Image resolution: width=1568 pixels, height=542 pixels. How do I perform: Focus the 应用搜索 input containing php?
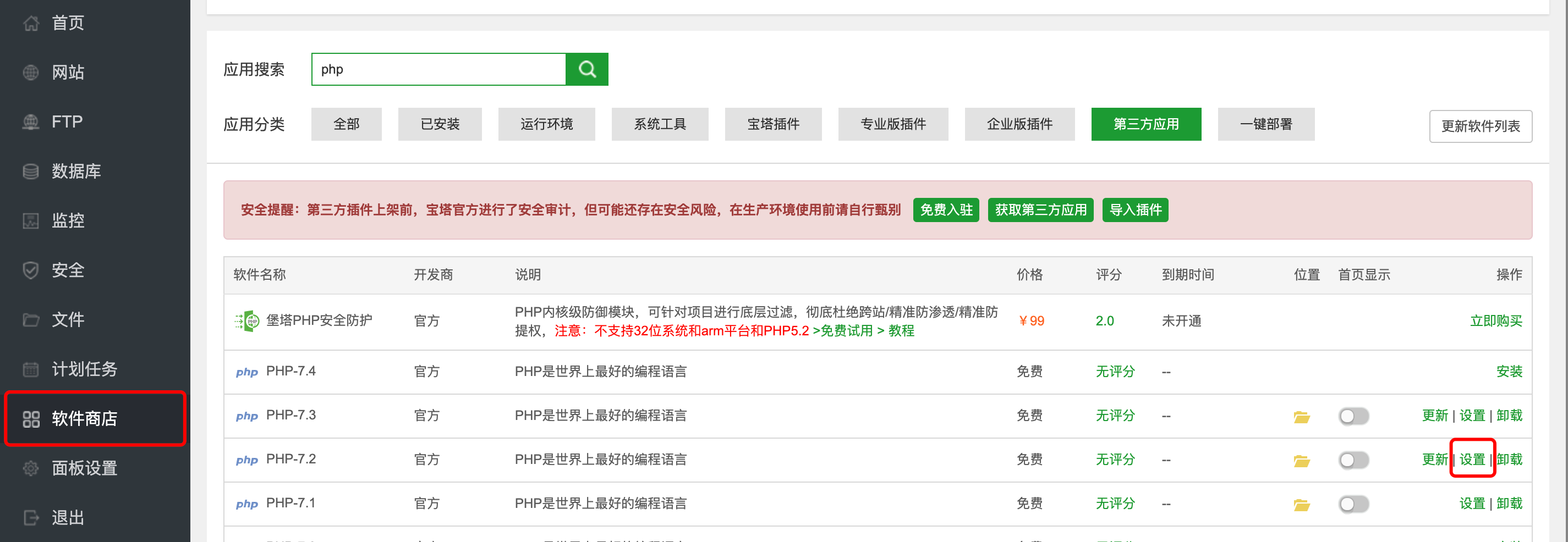[438, 69]
